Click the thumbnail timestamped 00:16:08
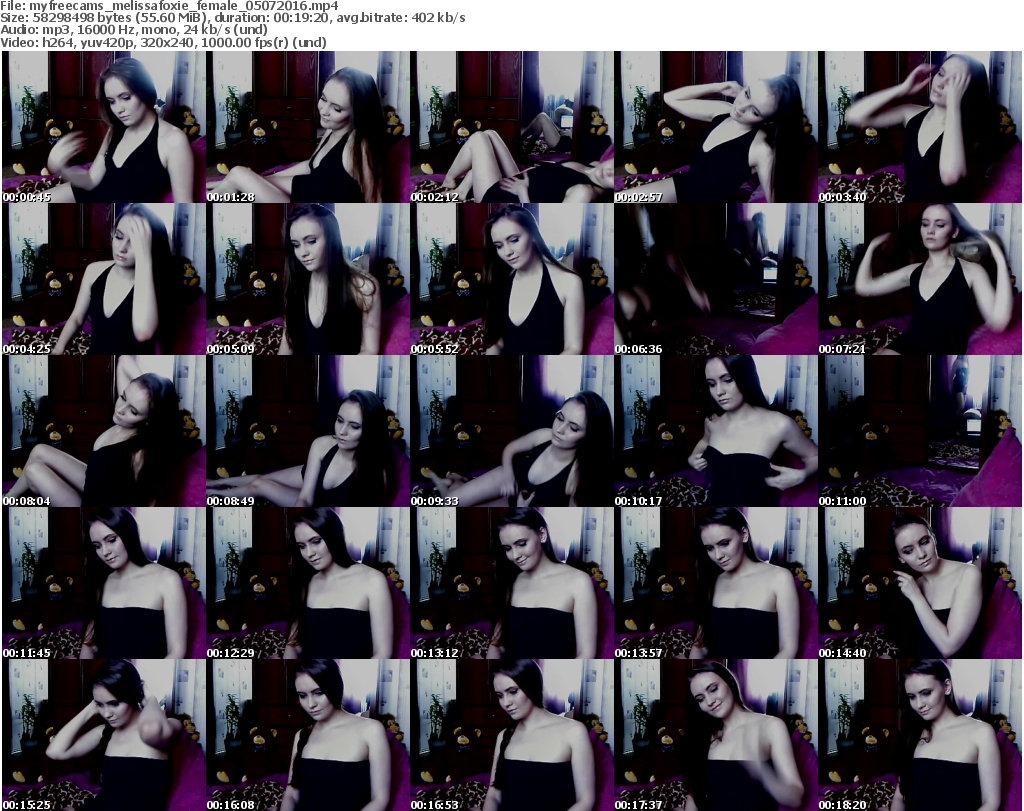Viewport: 1024px width, 811px height. coord(308,735)
